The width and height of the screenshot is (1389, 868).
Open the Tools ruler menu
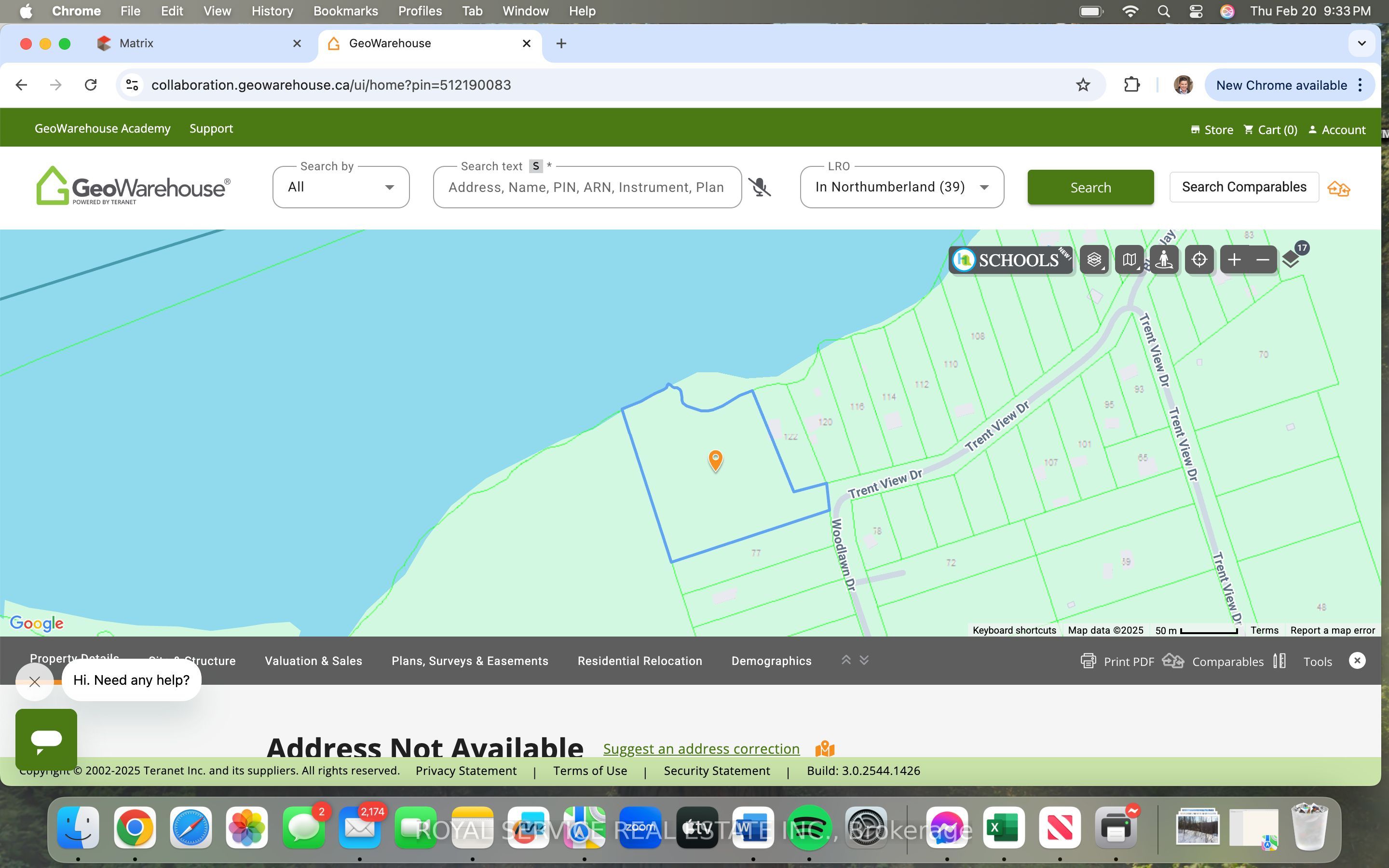[1302, 661]
